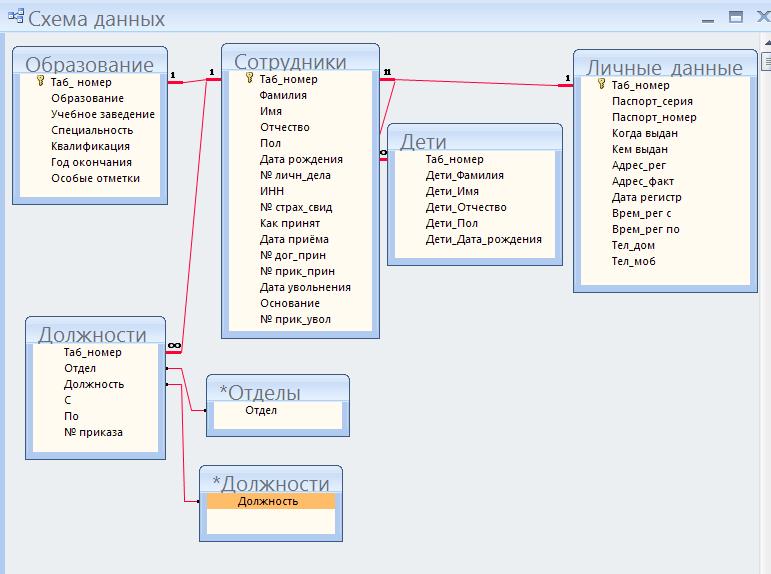This screenshot has width=771, height=574.
Task: Select Образование field under Таб_ номер
Action: coord(89,98)
